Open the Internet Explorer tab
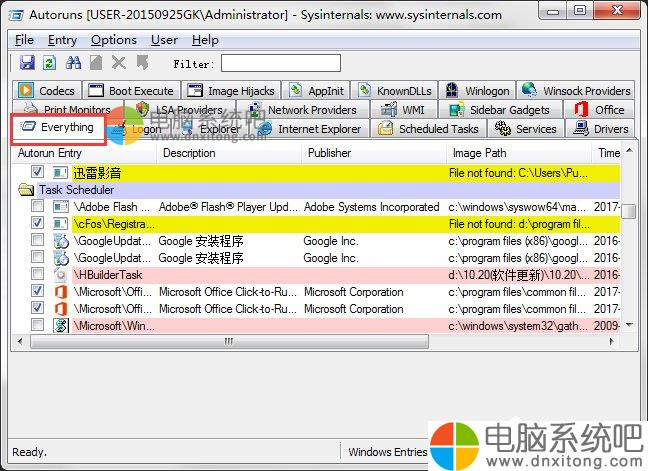The image size is (648, 471). pyautogui.click(x=308, y=129)
